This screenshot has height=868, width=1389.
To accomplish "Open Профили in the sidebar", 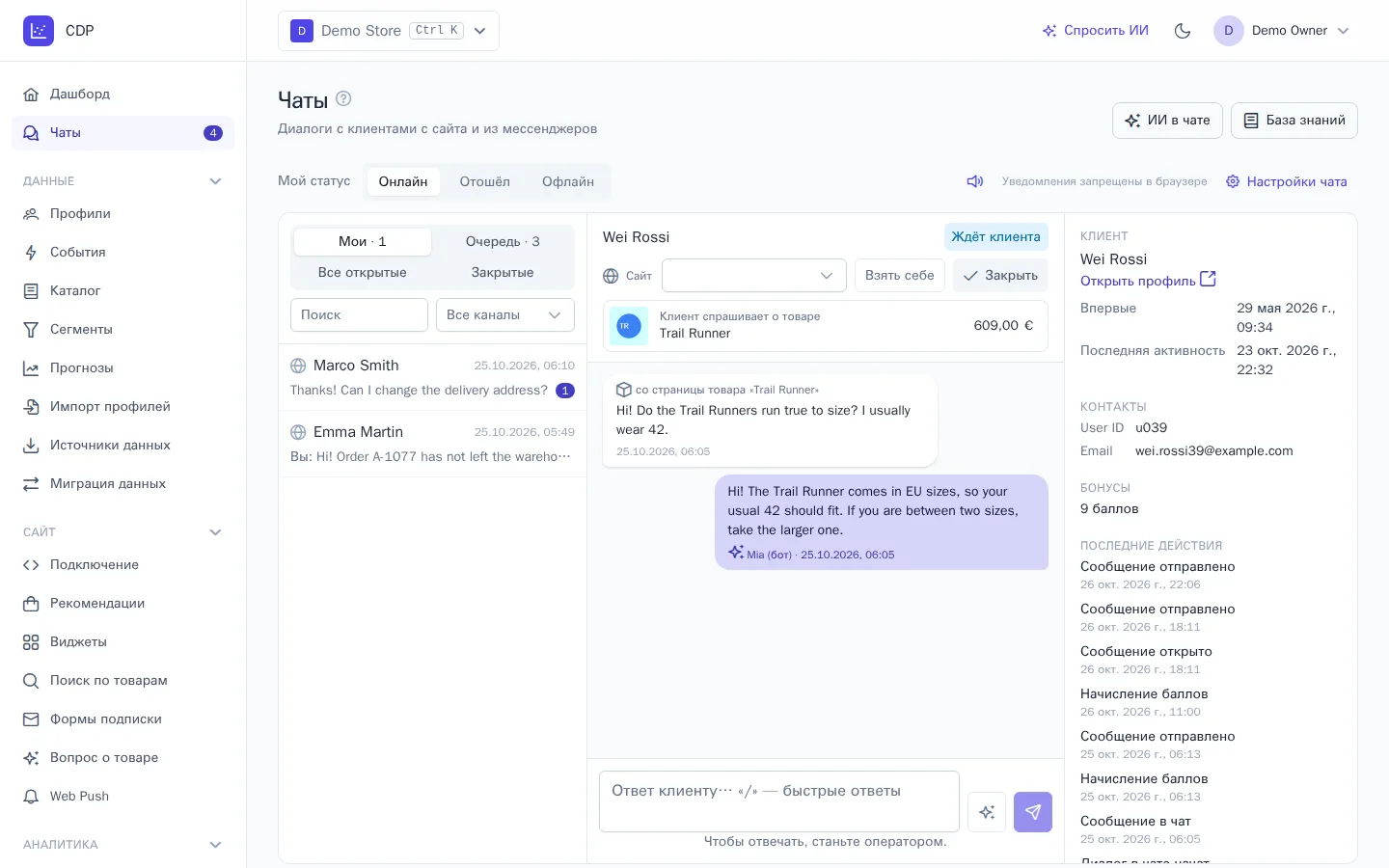I will pos(123,213).
